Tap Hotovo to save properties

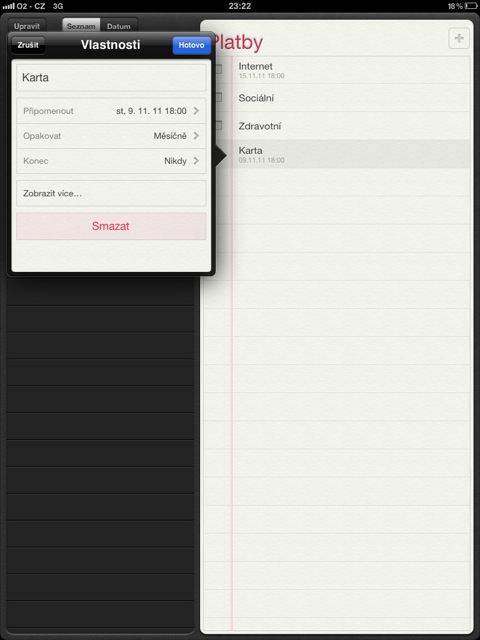tap(191, 45)
